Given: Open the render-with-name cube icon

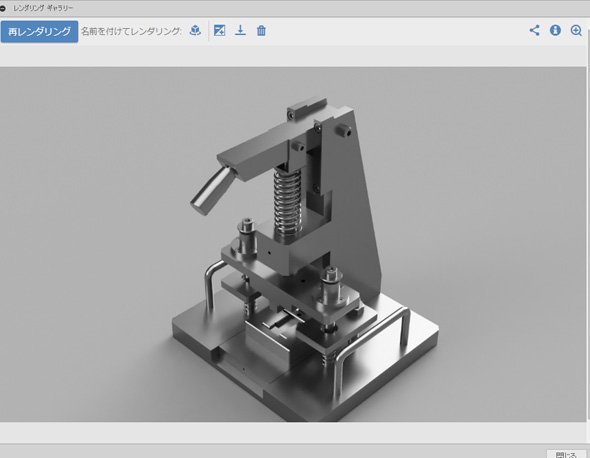Looking at the screenshot, I should pyautogui.click(x=195, y=30).
